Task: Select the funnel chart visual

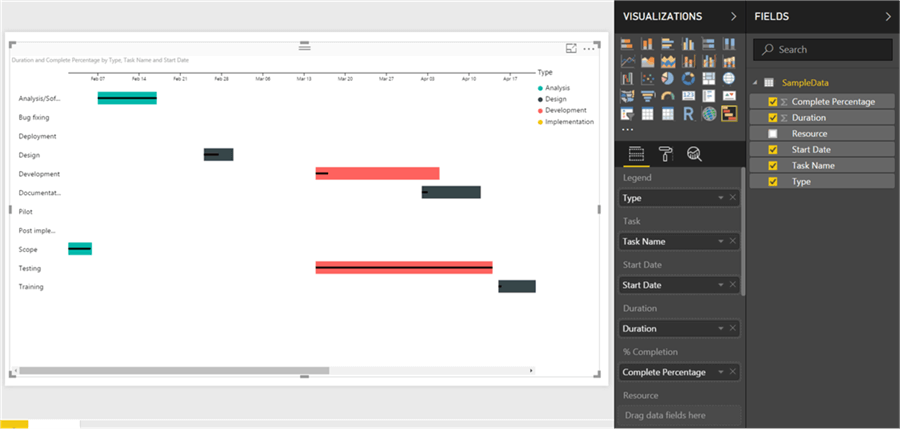Action: point(647,96)
